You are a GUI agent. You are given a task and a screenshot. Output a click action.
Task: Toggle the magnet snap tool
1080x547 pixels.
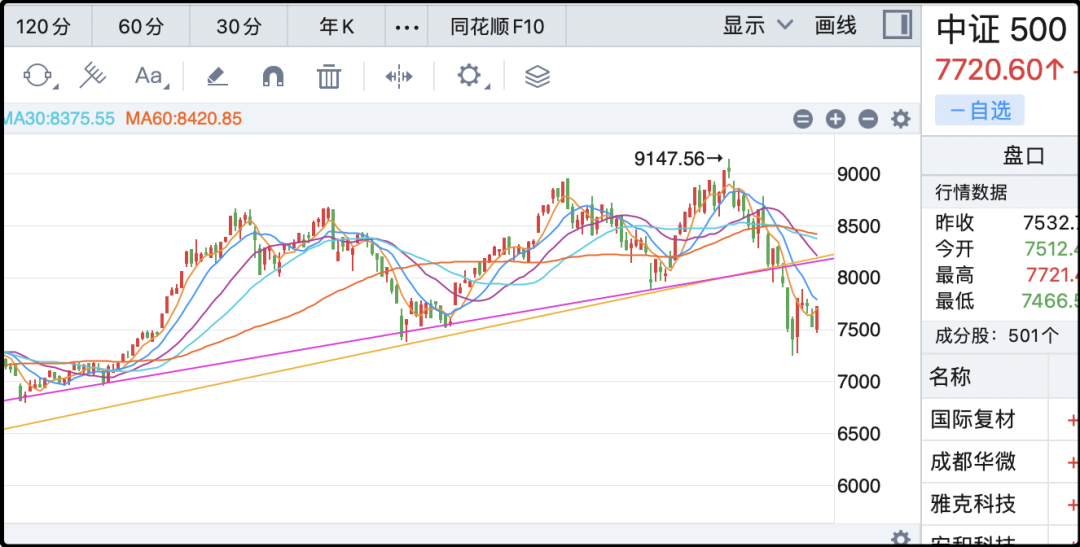(x=273, y=76)
